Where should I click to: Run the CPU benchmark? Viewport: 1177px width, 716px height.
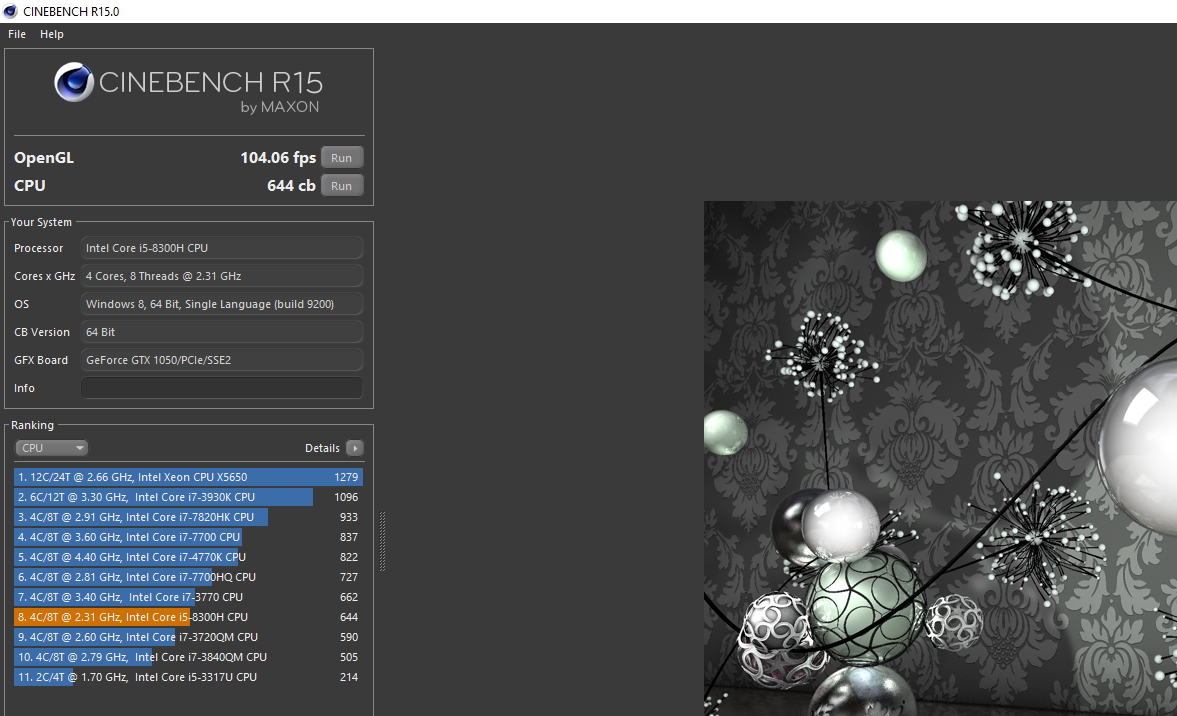pos(342,185)
